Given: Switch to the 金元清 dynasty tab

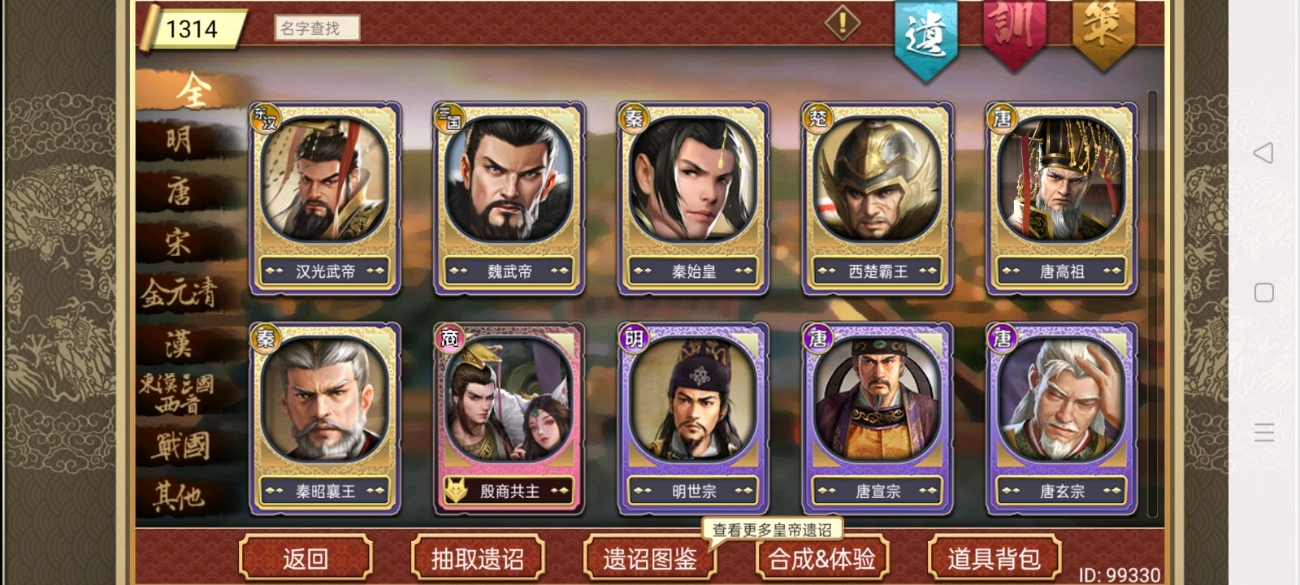Looking at the screenshot, I should (180, 293).
